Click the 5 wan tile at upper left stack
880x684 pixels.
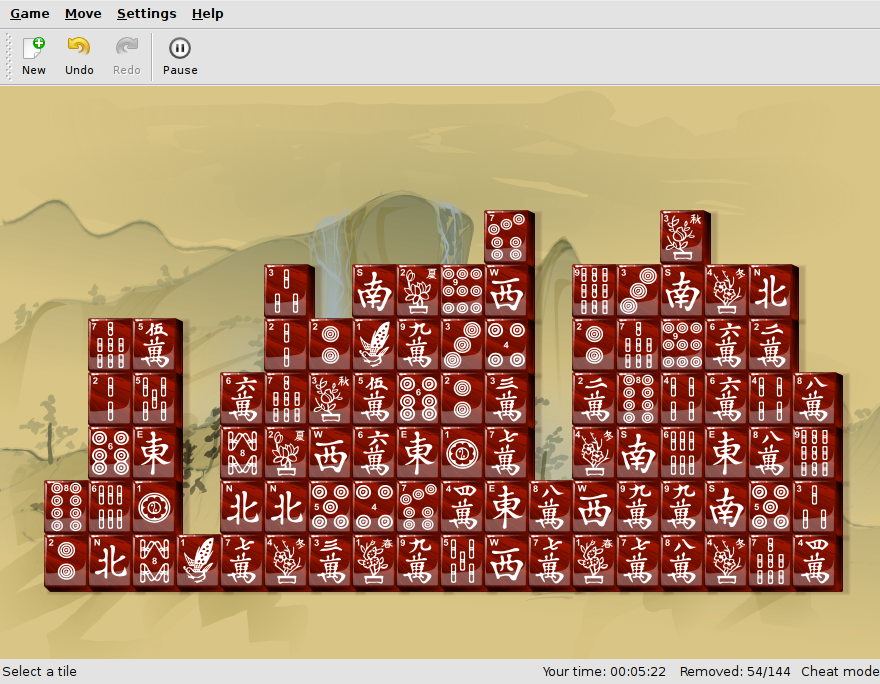pos(156,345)
